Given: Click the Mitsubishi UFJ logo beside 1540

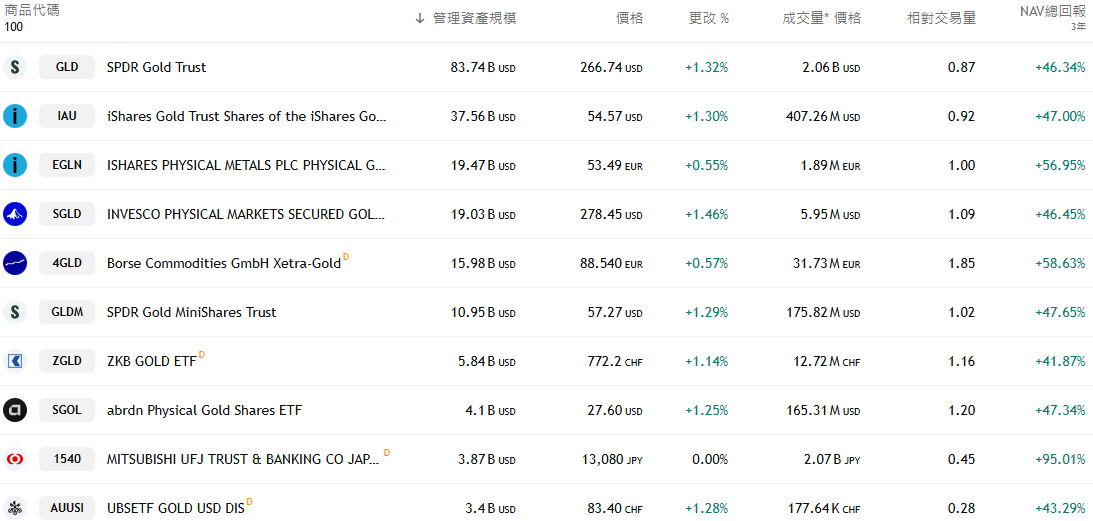Looking at the screenshot, I should click(15, 459).
